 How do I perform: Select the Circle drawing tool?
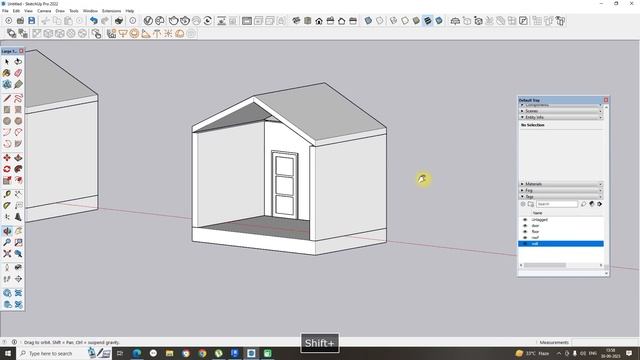tap(7, 121)
